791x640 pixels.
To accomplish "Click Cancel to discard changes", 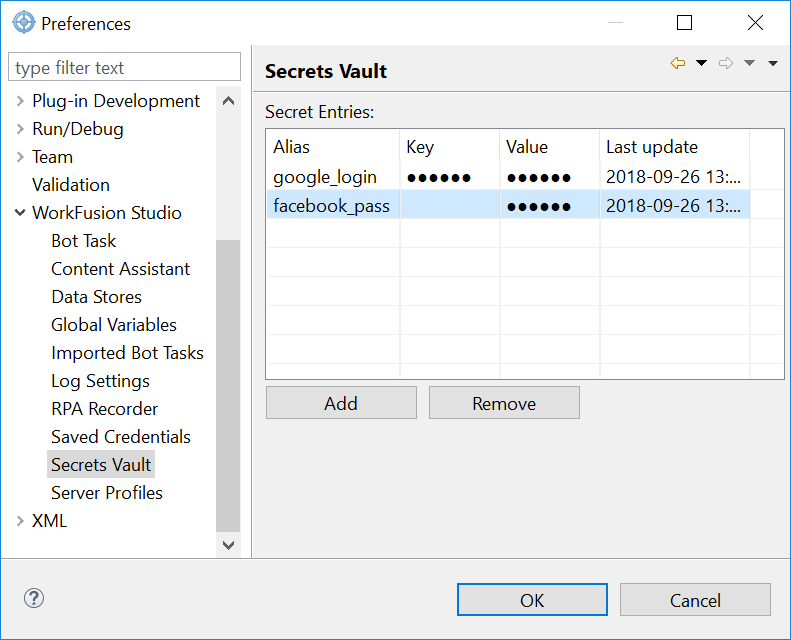I will 695,600.
